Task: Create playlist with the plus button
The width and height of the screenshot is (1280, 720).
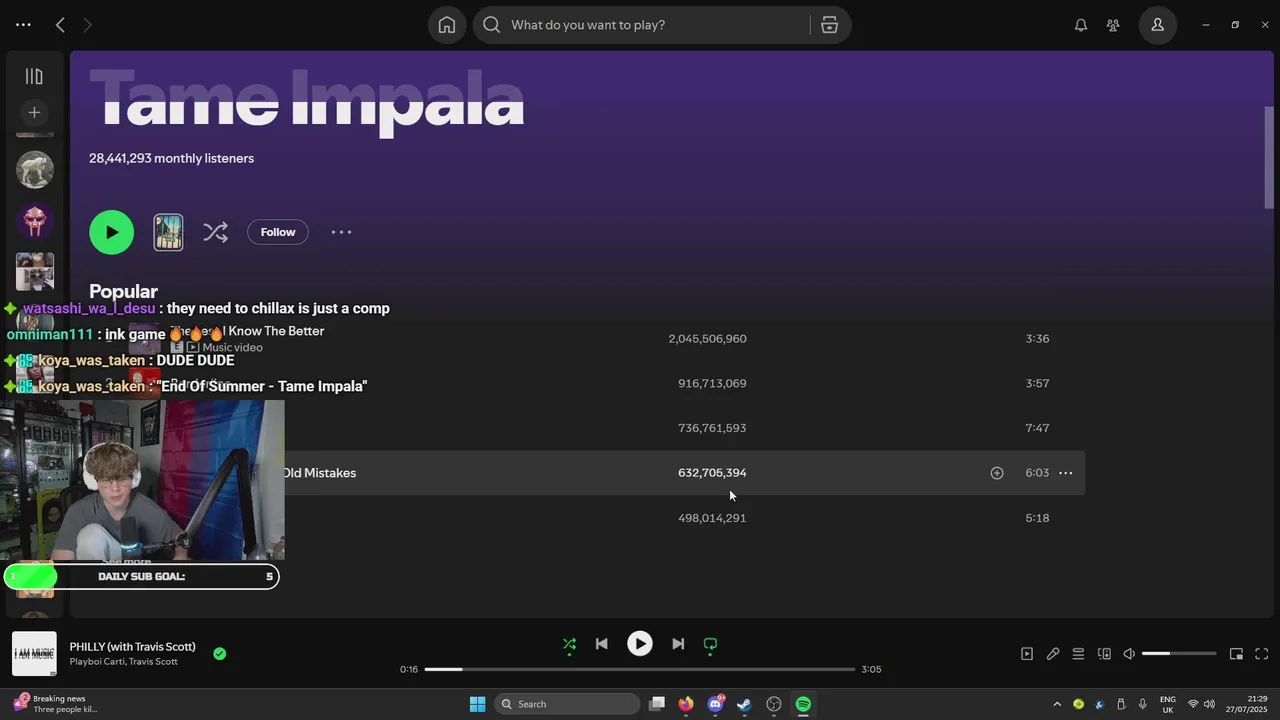Action: 34,113
